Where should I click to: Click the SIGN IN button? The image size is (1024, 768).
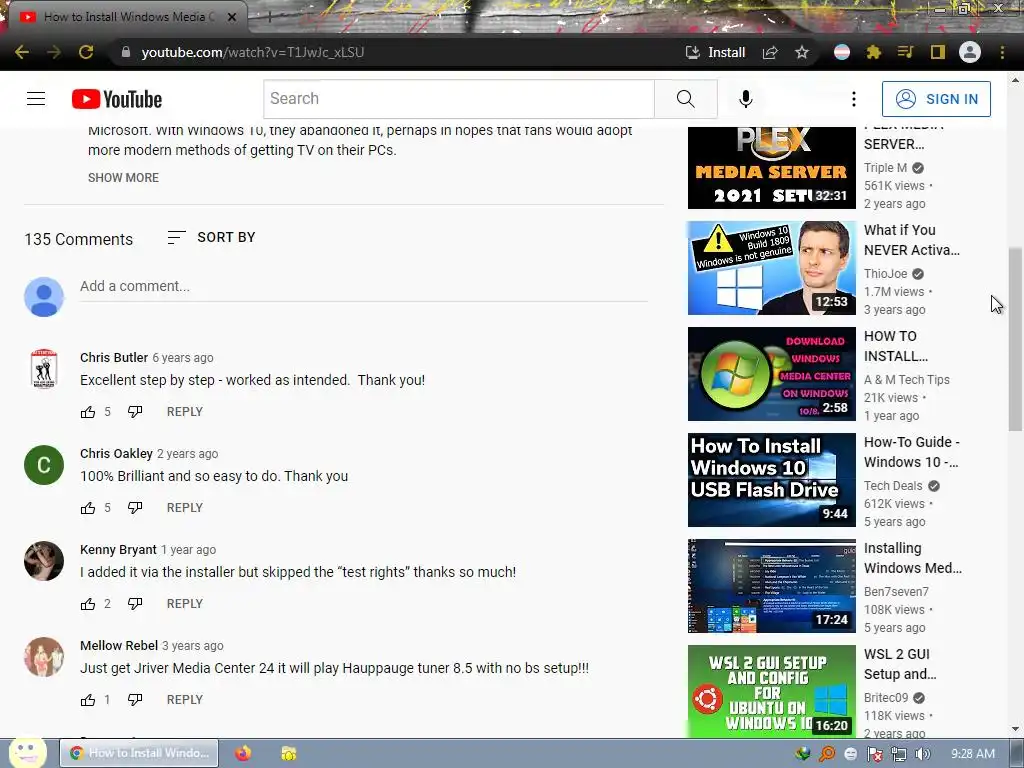pyautogui.click(x=936, y=99)
